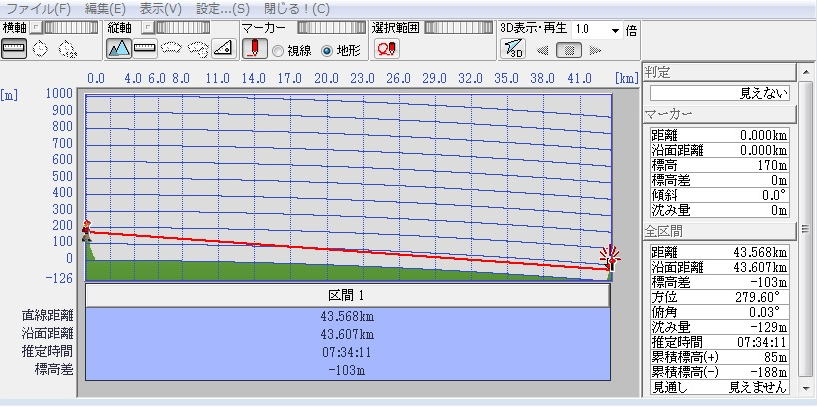Select the vertical axis double cloud outline icon
The width and height of the screenshot is (817, 407).
pyautogui.click(x=198, y=48)
